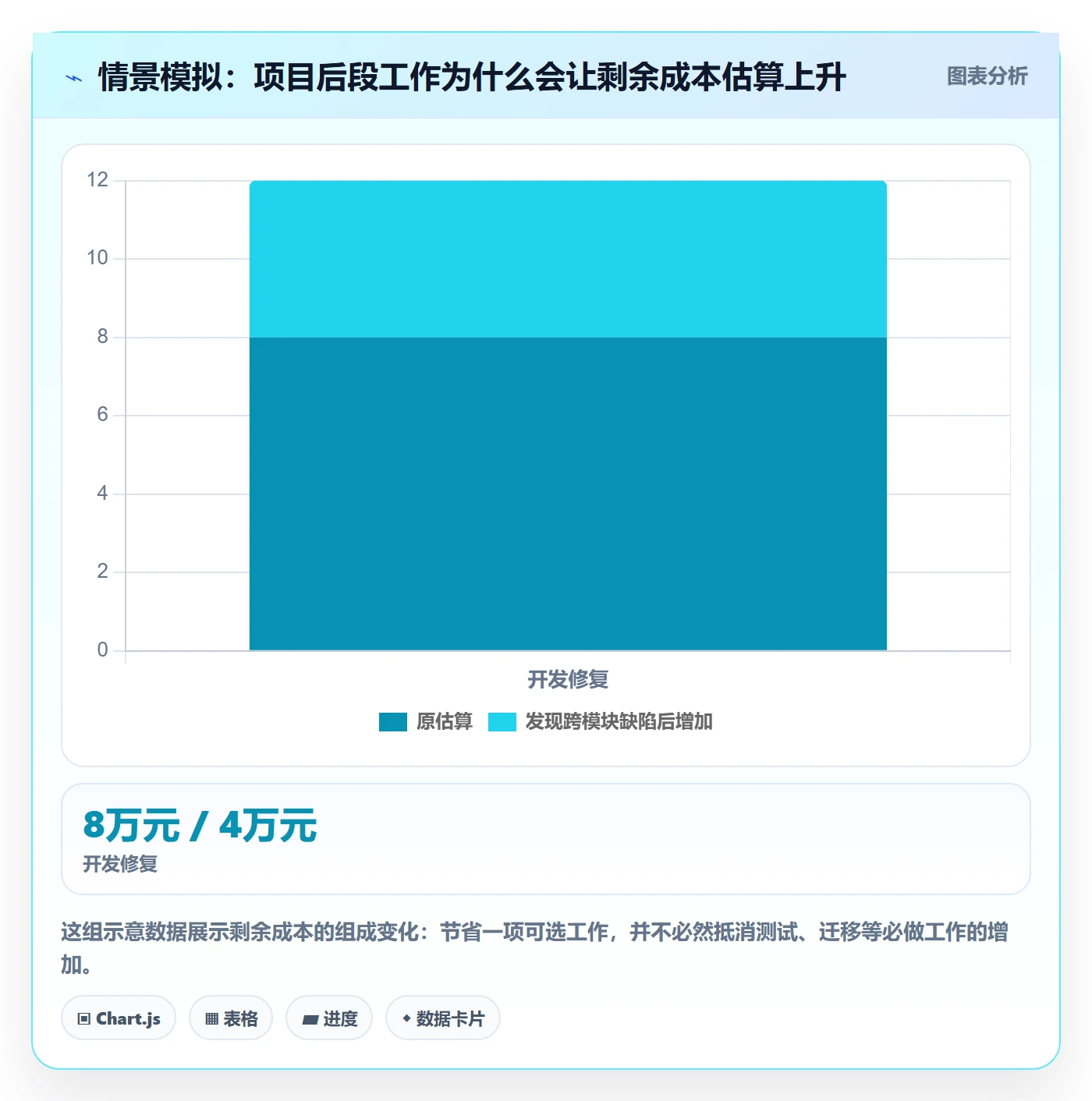Click the y-axis tick label 12

point(97,180)
